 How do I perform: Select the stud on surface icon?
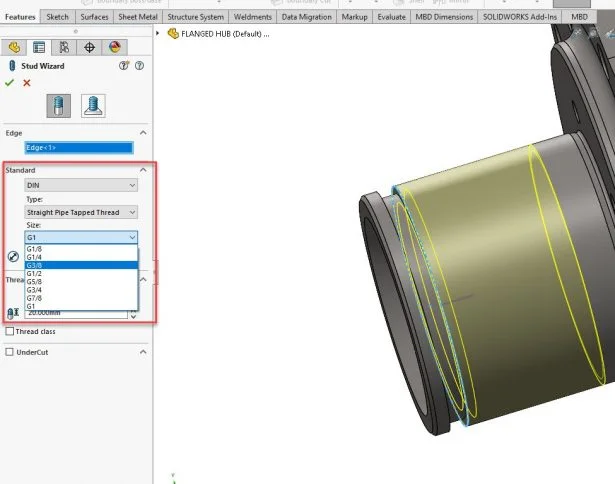tap(92, 106)
